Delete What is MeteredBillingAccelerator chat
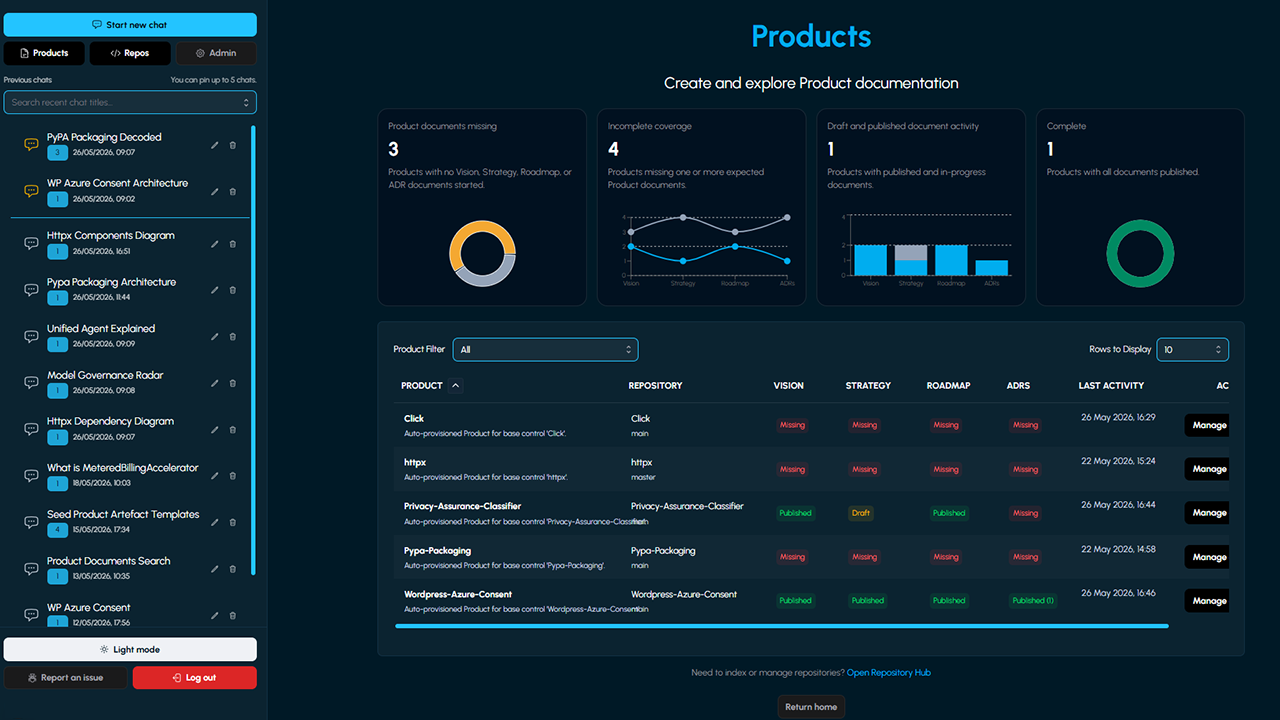The width and height of the screenshot is (1280, 720). pyautogui.click(x=233, y=476)
